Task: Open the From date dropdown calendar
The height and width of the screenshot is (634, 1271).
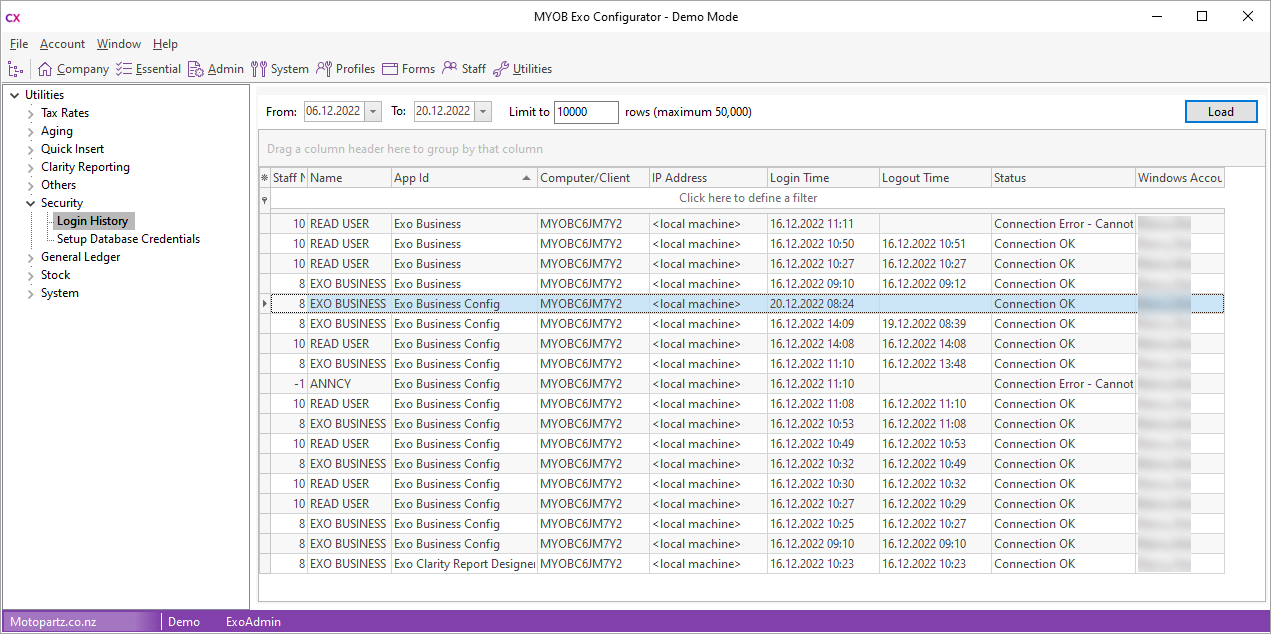Action: (373, 112)
